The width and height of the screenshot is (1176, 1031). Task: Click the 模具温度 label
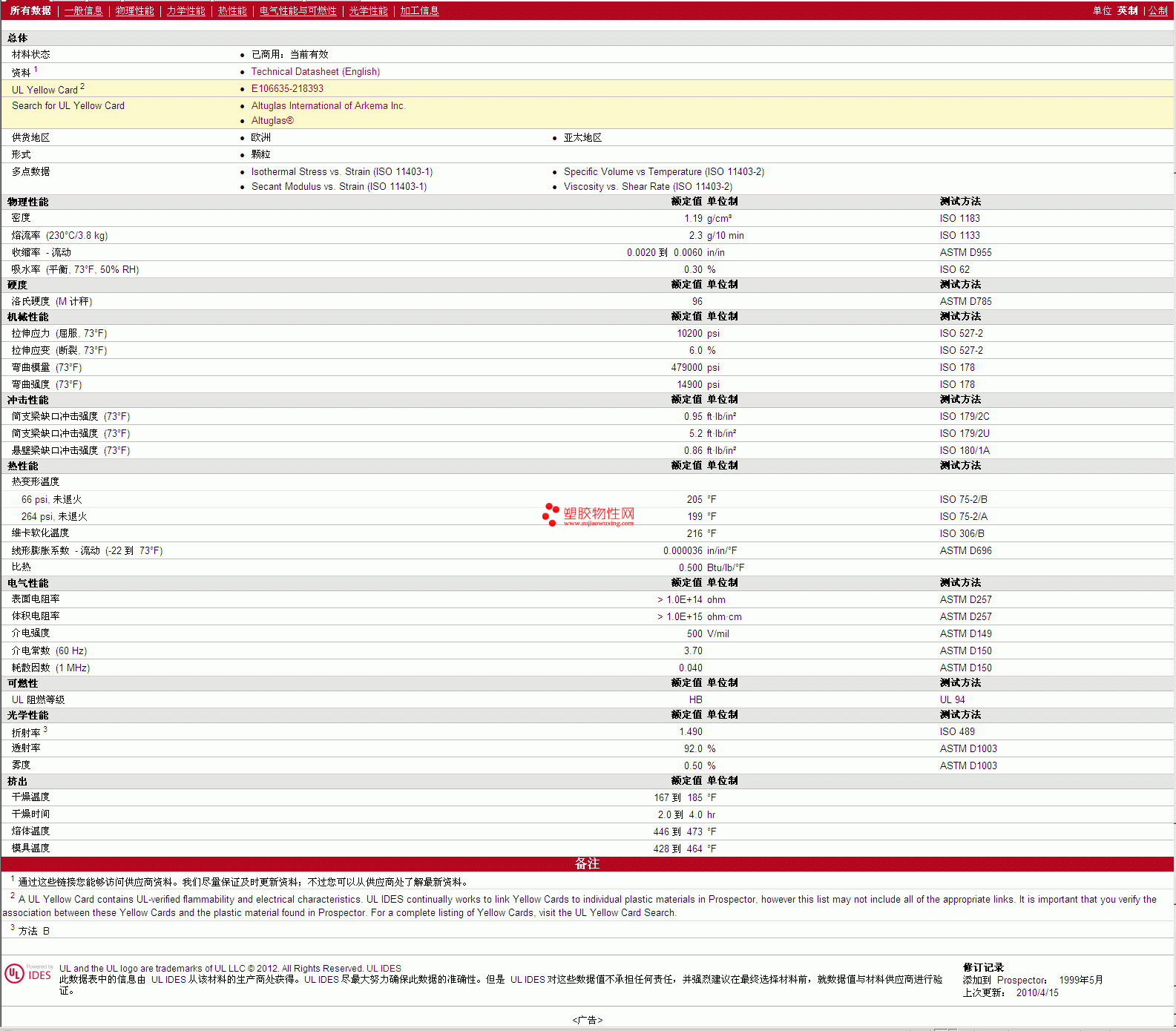[x=30, y=848]
